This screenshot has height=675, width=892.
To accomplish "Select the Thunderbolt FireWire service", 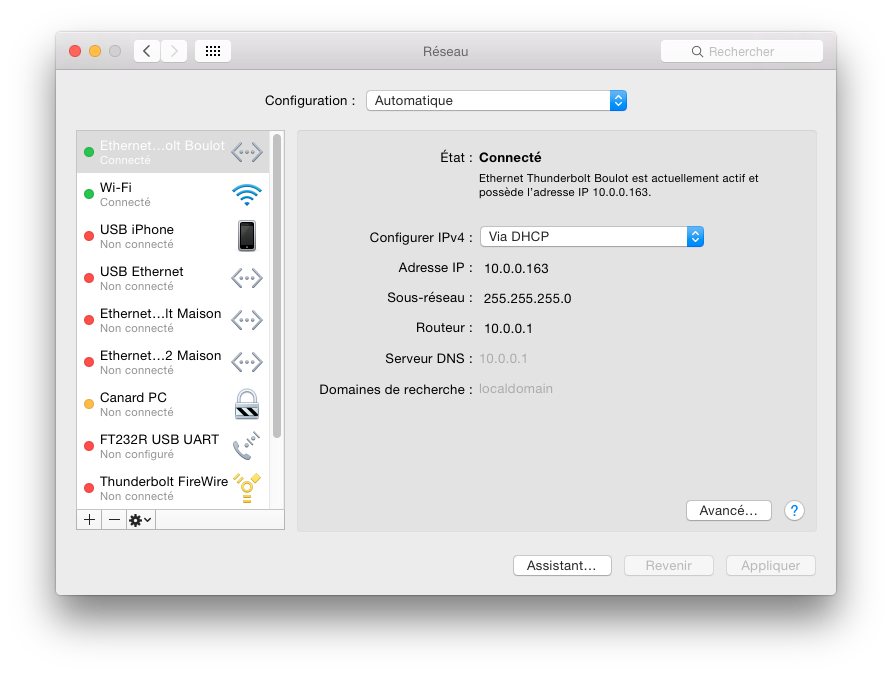I will 173,488.
